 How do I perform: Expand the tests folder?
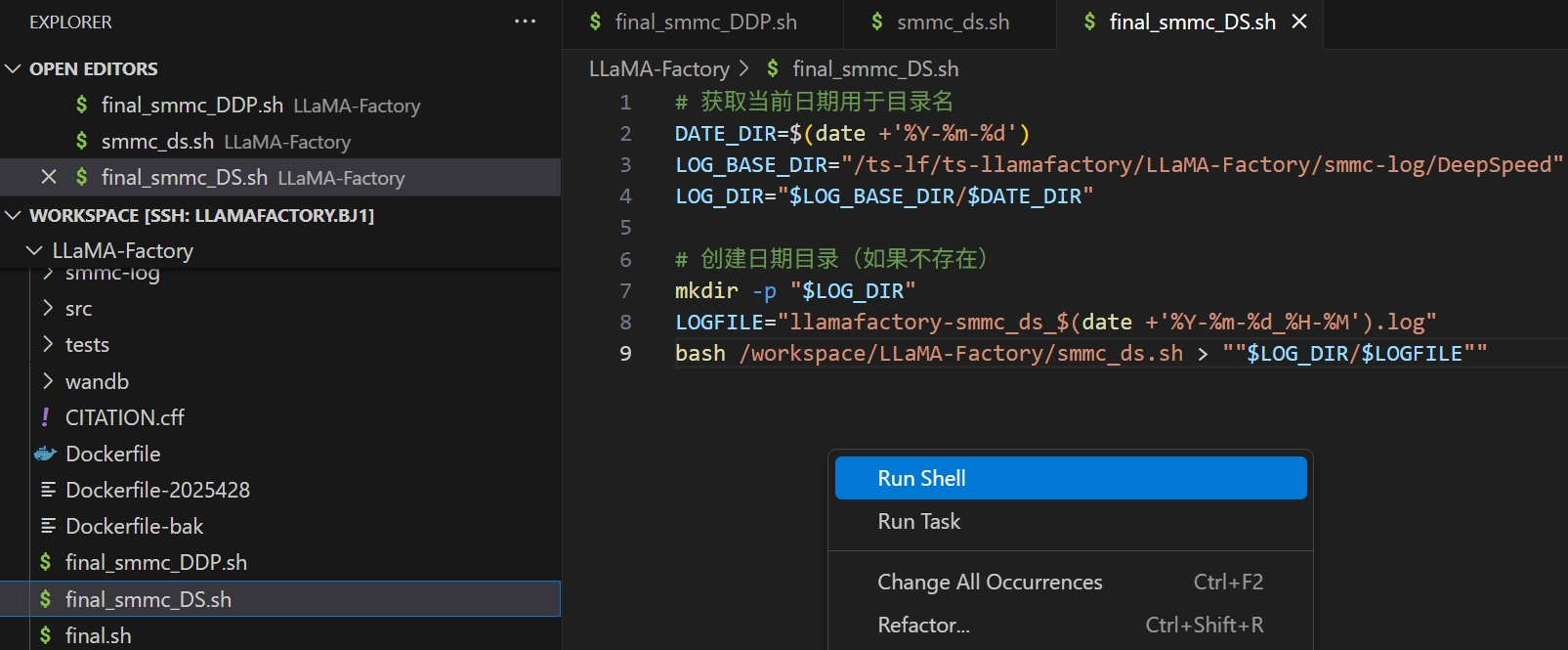coord(48,345)
